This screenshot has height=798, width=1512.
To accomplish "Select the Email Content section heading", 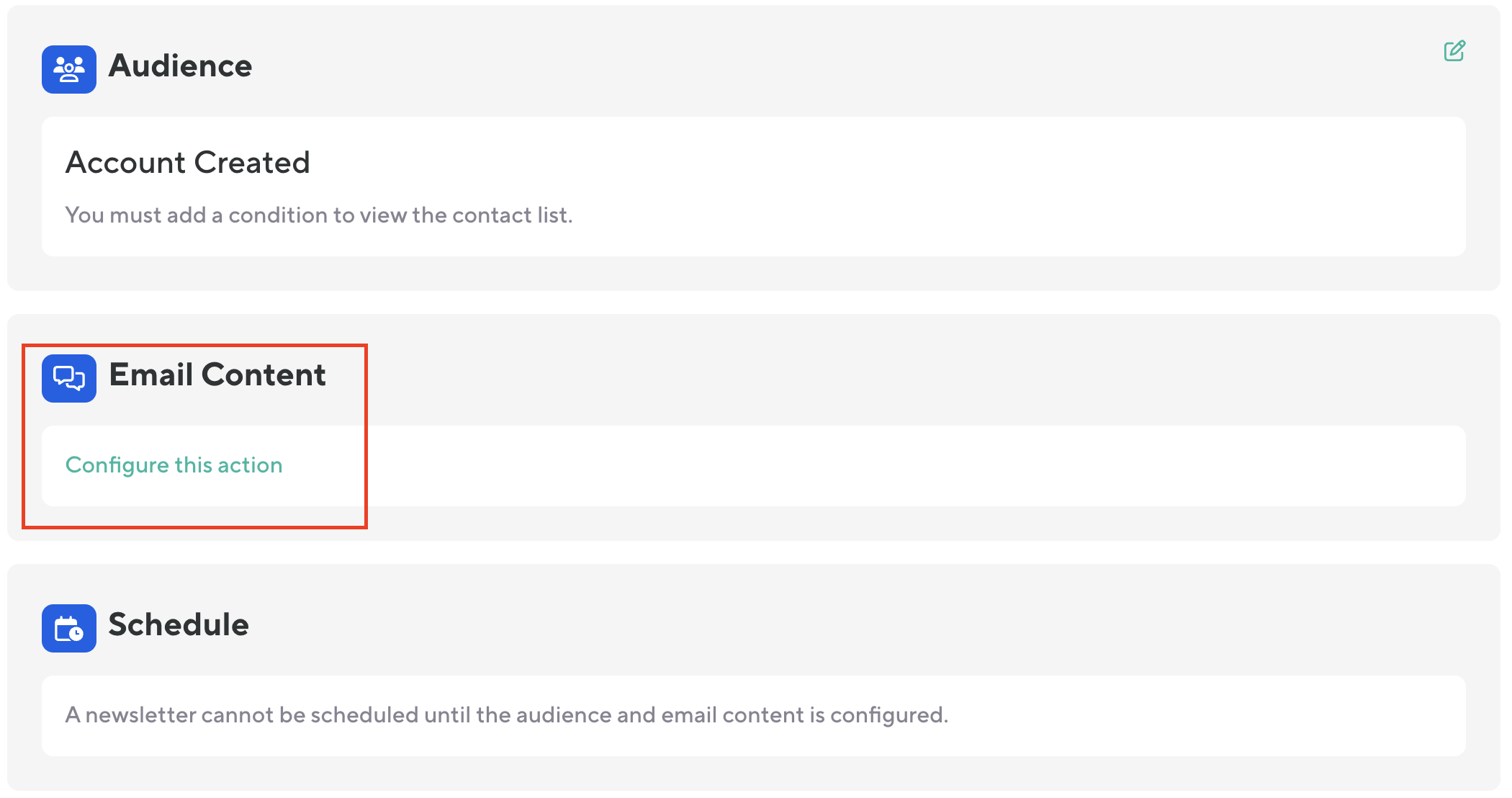I will tap(217, 375).
